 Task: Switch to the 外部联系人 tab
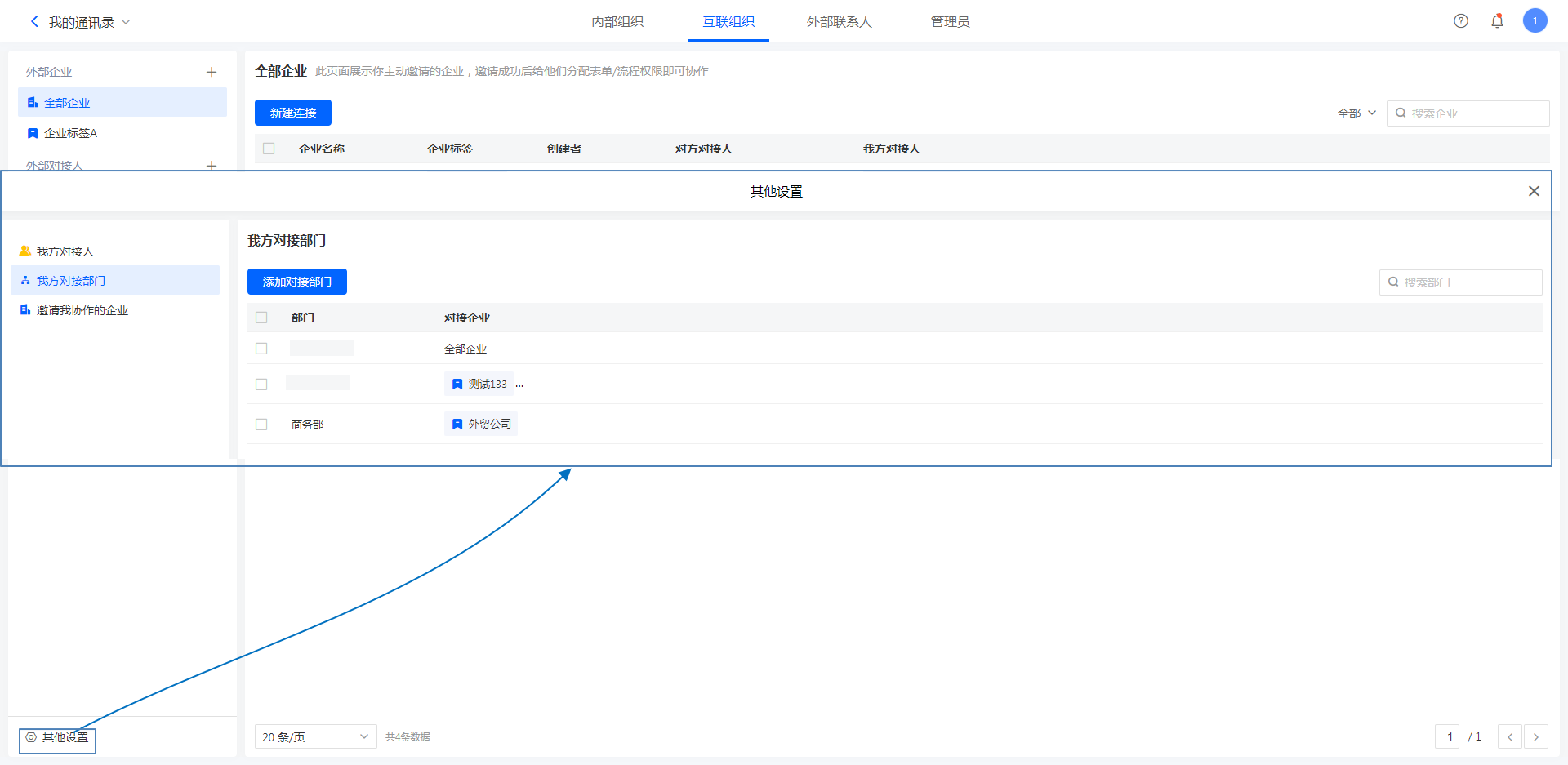[x=839, y=22]
